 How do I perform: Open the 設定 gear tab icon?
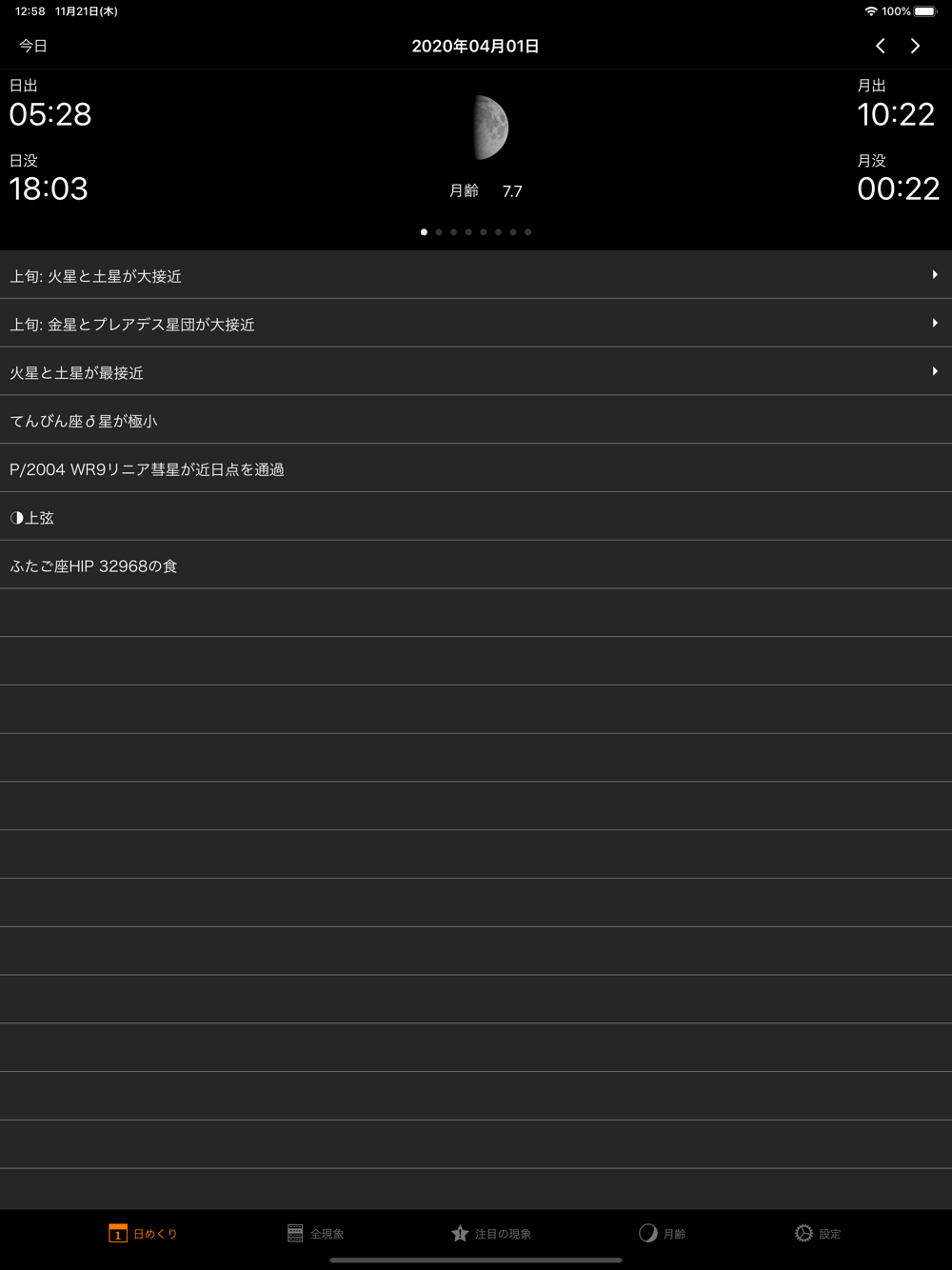804,1233
